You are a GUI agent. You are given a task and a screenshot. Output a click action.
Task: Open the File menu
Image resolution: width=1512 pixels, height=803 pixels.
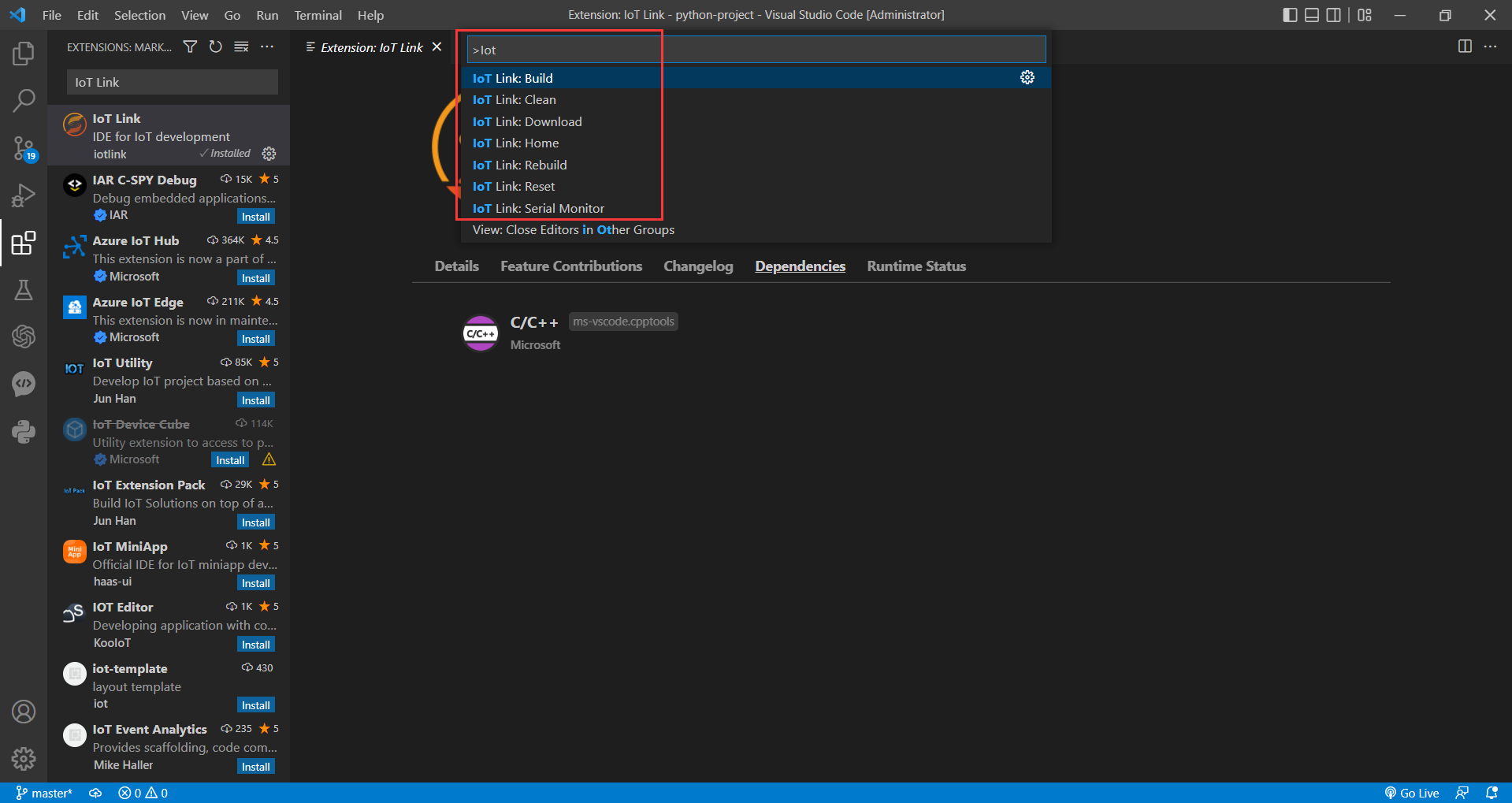(x=52, y=15)
